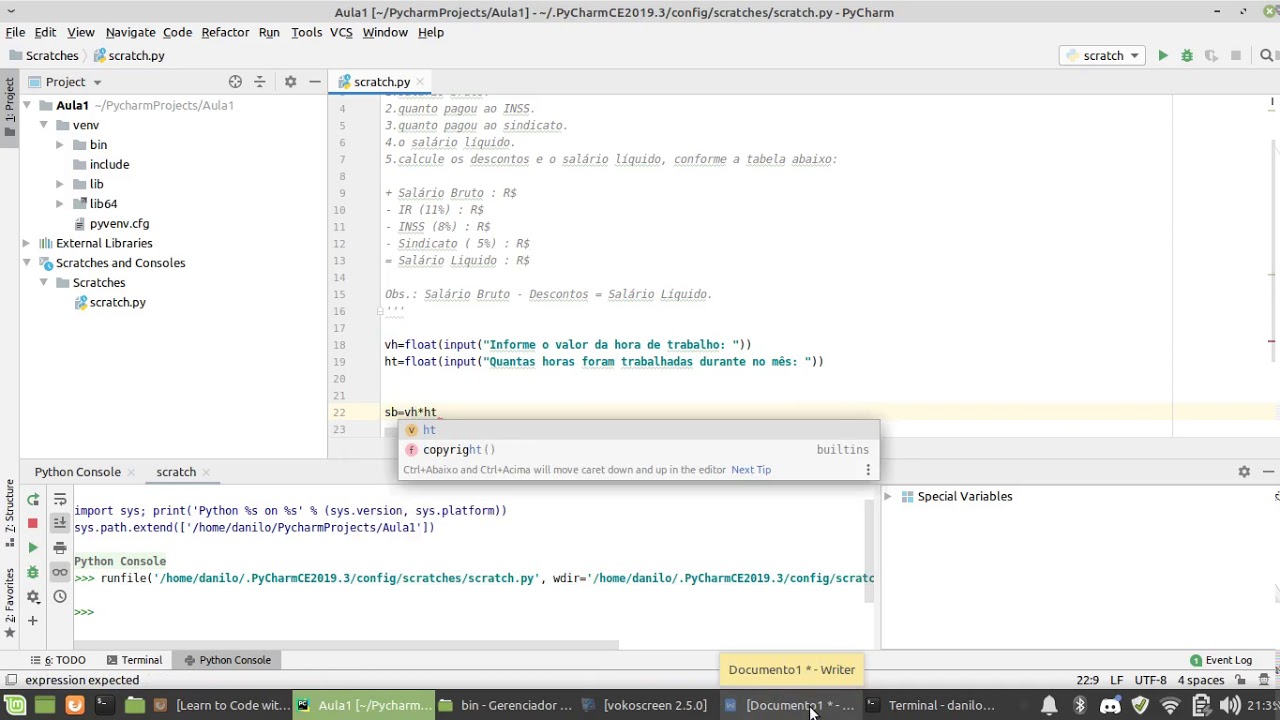The width and height of the screenshot is (1280, 720).
Task: Collapse the Scratches folder
Action: click(x=43, y=283)
